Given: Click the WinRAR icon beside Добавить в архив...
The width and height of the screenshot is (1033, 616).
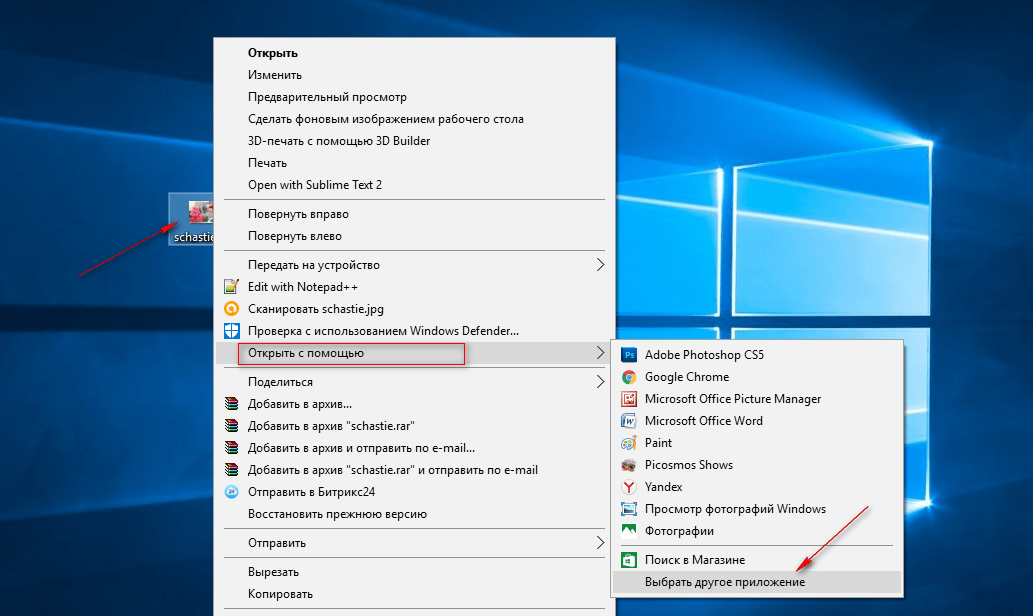Looking at the screenshot, I should point(231,404).
